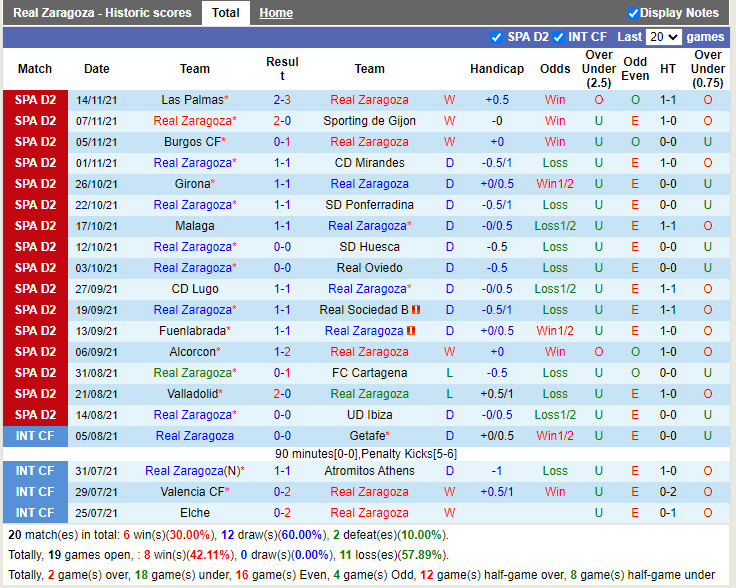This screenshot has height=588, width=736.
Task: Click Fuenlabrada team name
Action: [194, 331]
